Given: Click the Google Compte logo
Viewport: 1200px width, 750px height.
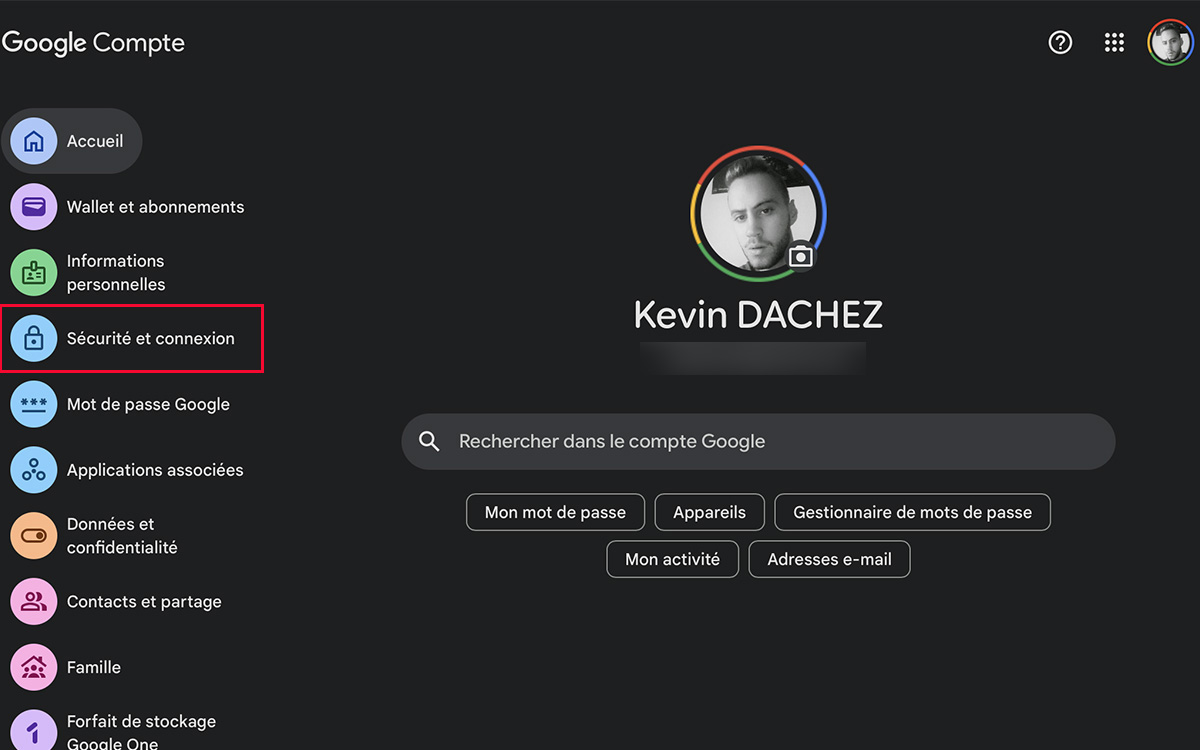Looking at the screenshot, I should pyautogui.click(x=93, y=43).
